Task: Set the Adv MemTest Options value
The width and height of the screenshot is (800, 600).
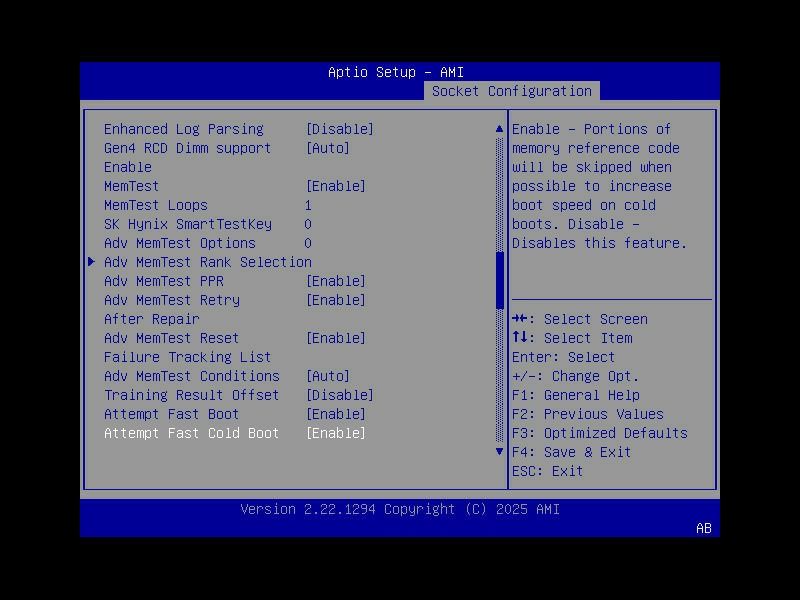Action: click(308, 243)
